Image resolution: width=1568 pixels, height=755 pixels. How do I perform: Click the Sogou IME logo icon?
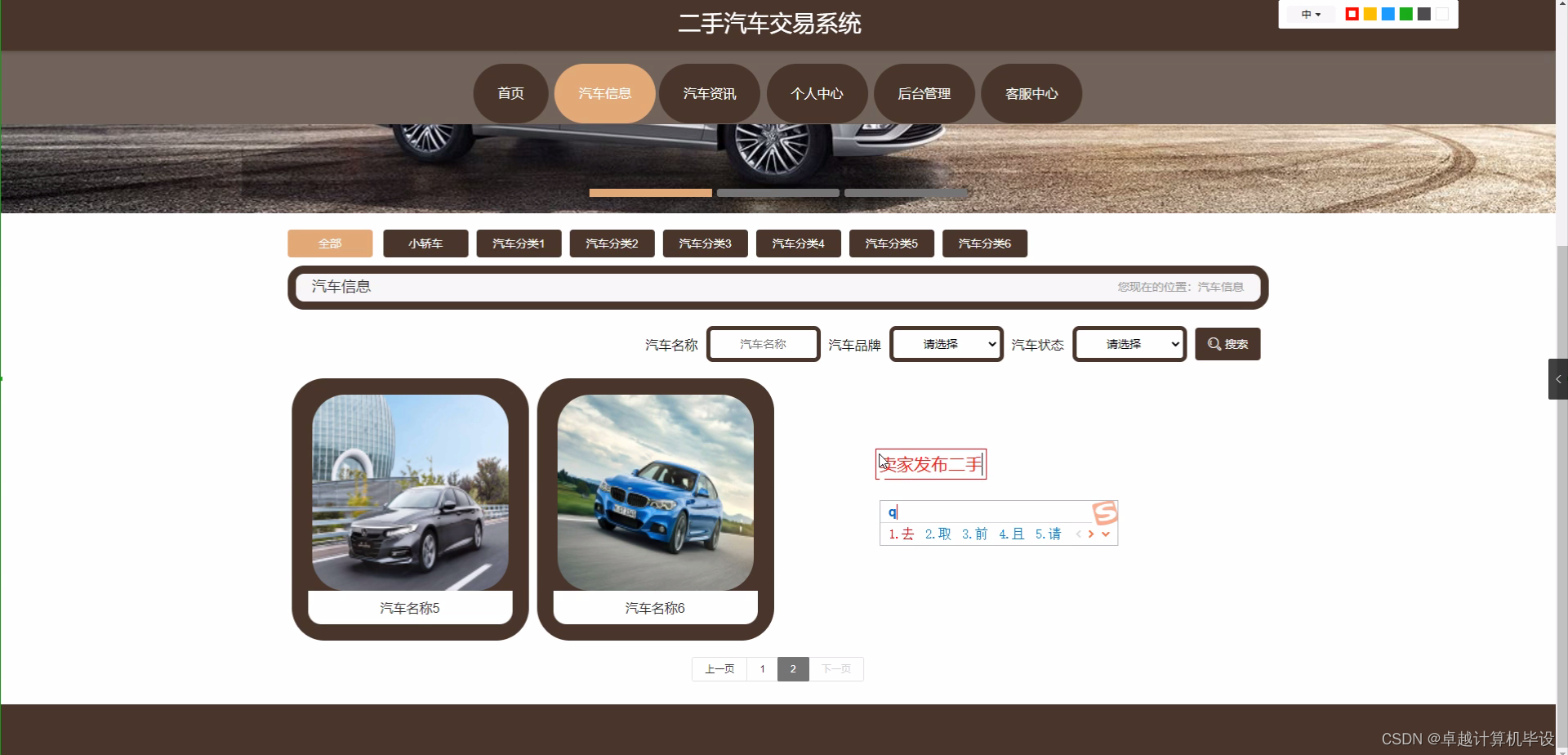click(1105, 512)
